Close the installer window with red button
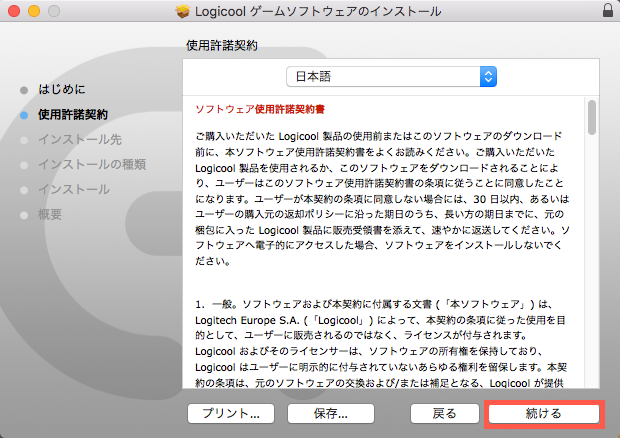 (14, 11)
